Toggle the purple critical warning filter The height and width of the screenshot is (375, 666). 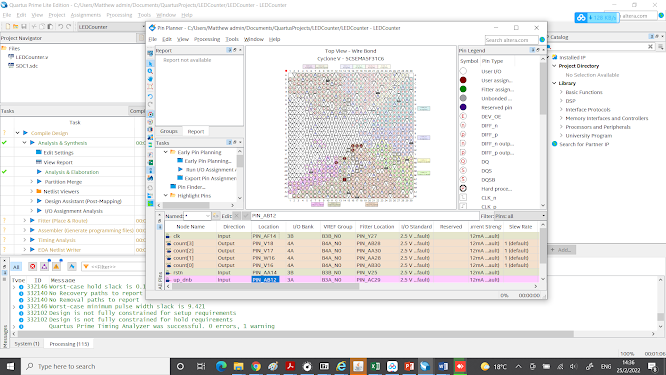44,267
